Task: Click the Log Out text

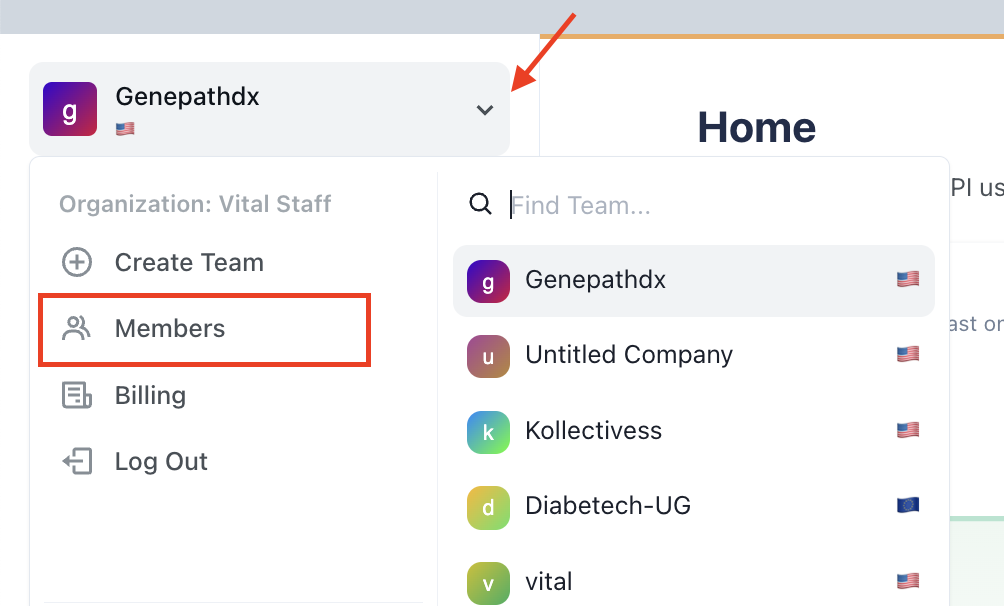Action: 161,461
